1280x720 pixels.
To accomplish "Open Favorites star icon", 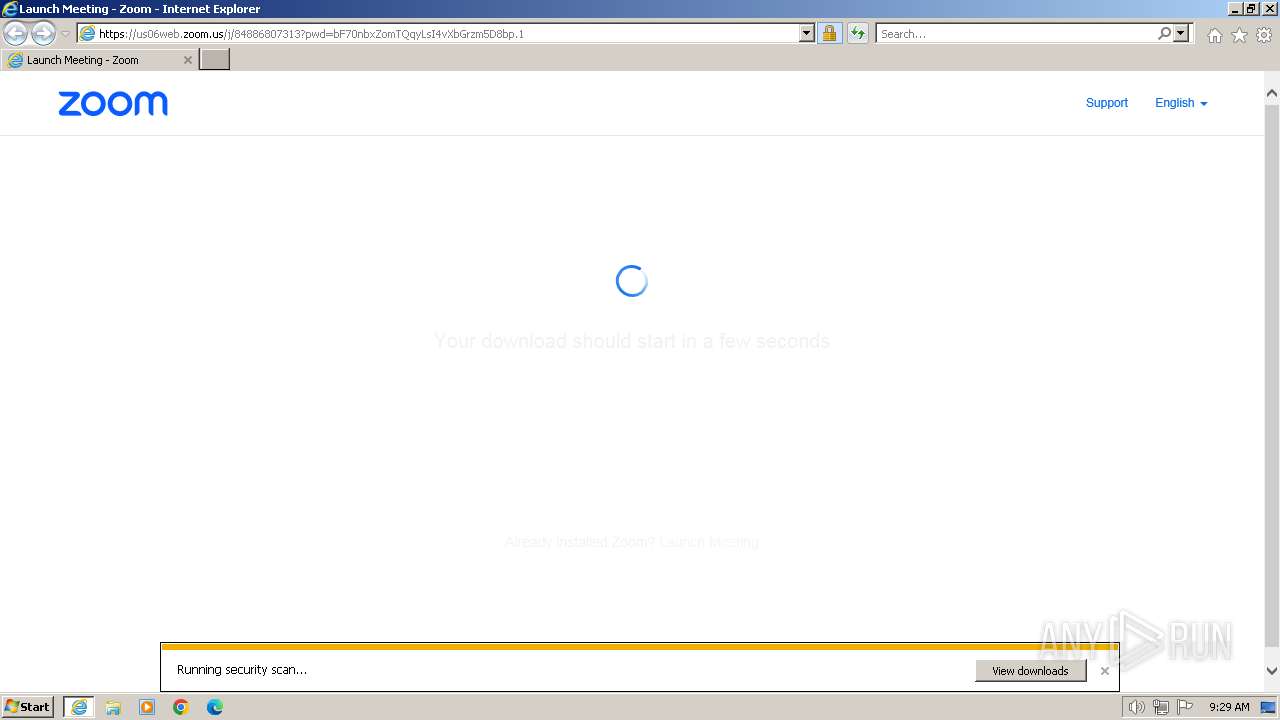I will point(1239,35).
